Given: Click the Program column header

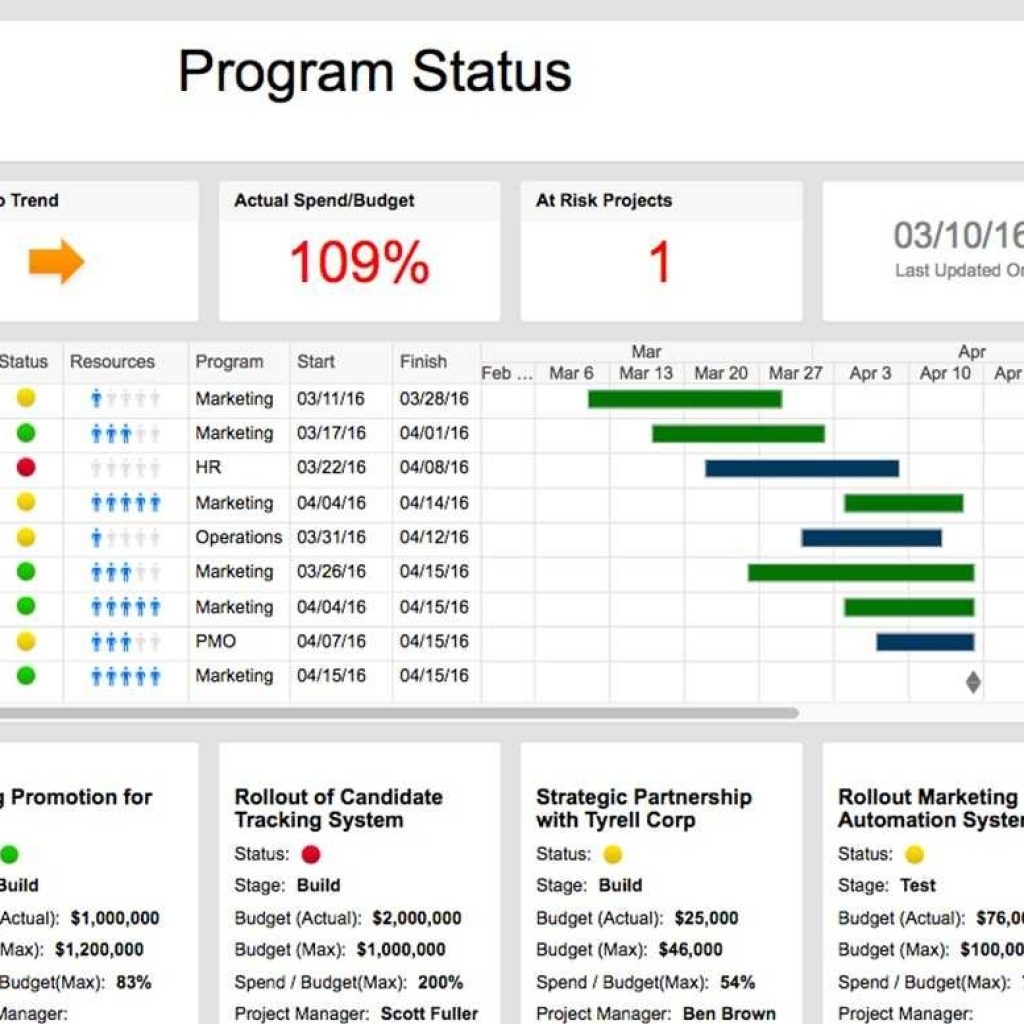Looking at the screenshot, I should click(x=229, y=362).
